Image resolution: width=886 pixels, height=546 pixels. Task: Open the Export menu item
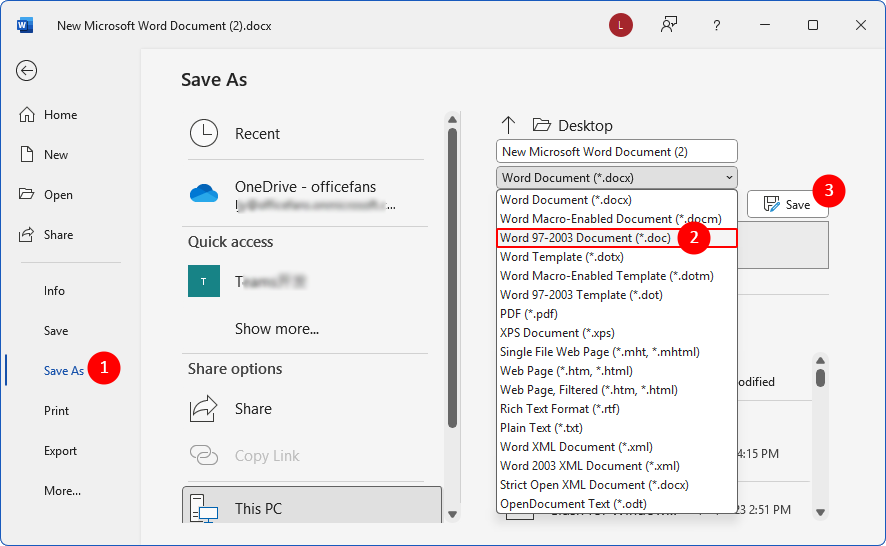60,451
